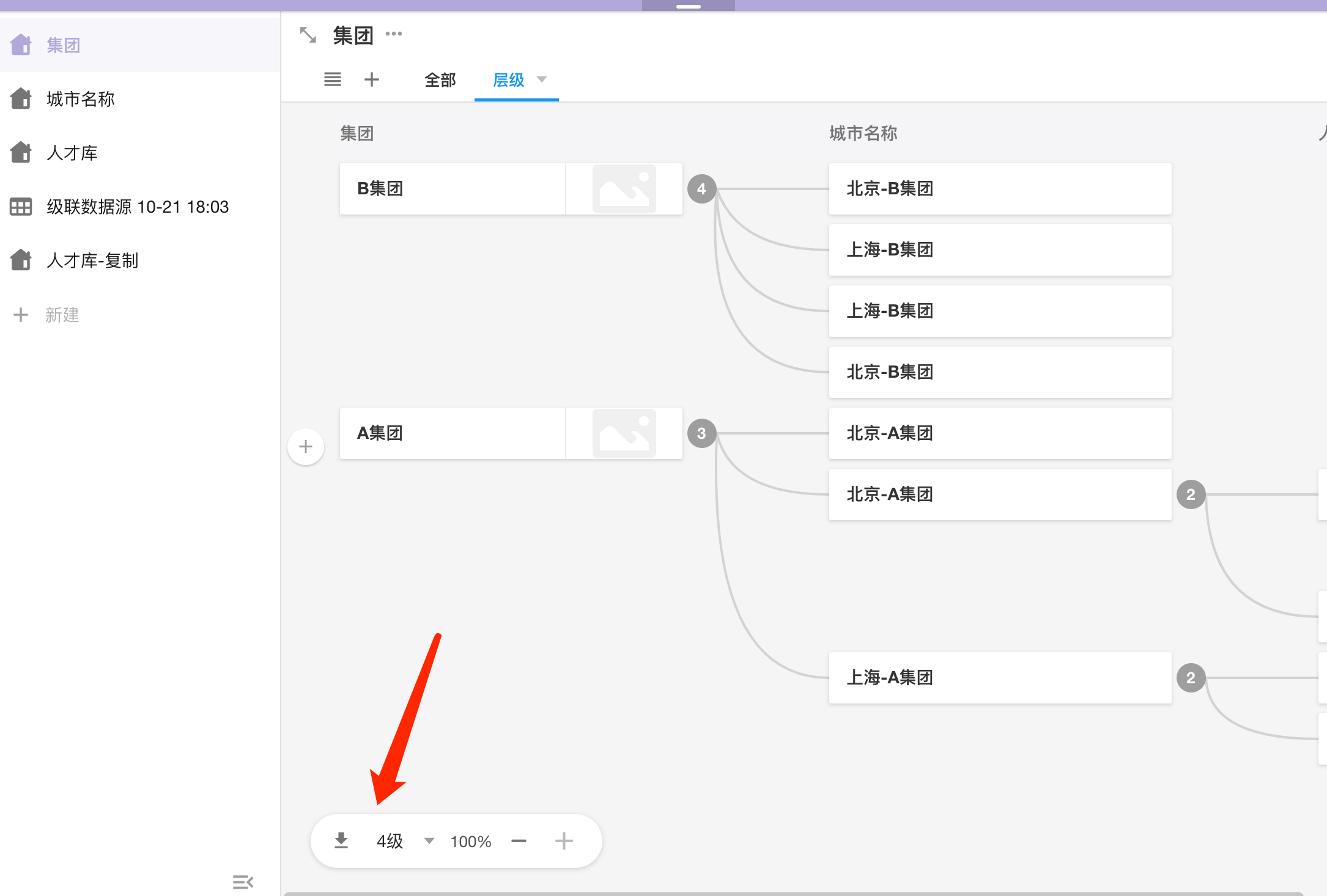1327x896 pixels.
Task: Zoom out with the minus button
Action: [x=519, y=841]
